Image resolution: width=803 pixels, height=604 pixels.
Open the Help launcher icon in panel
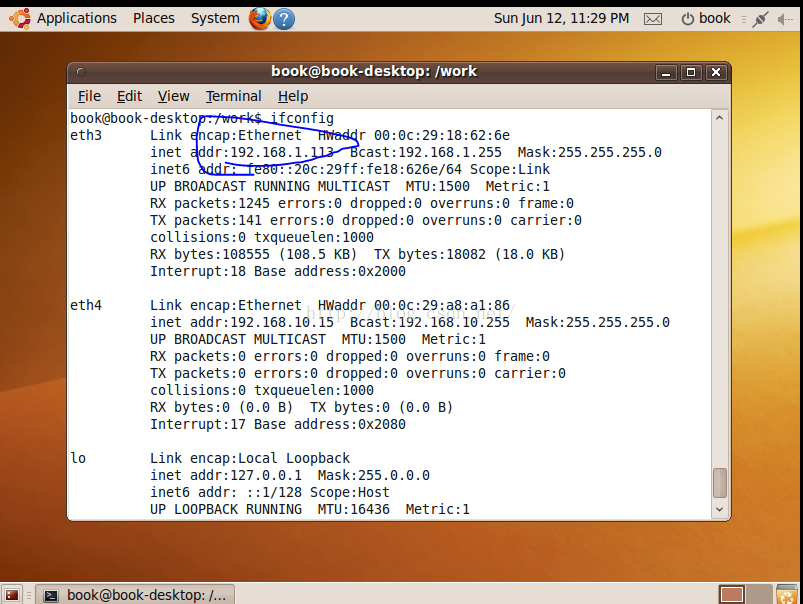point(284,19)
